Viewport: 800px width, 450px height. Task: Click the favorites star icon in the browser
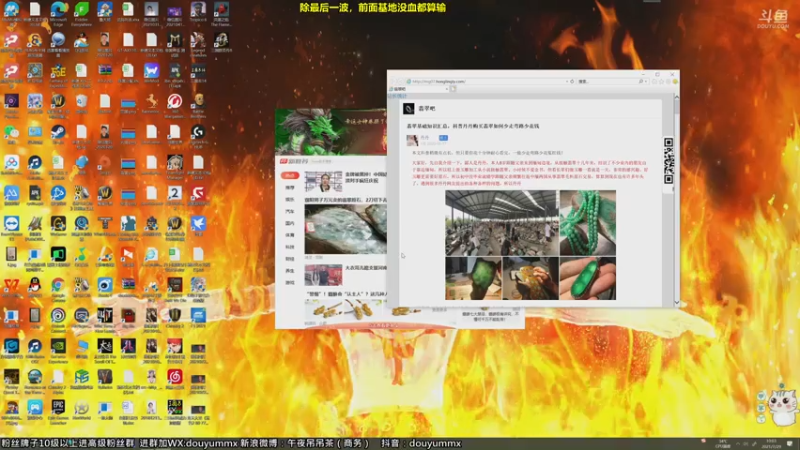(x=662, y=81)
